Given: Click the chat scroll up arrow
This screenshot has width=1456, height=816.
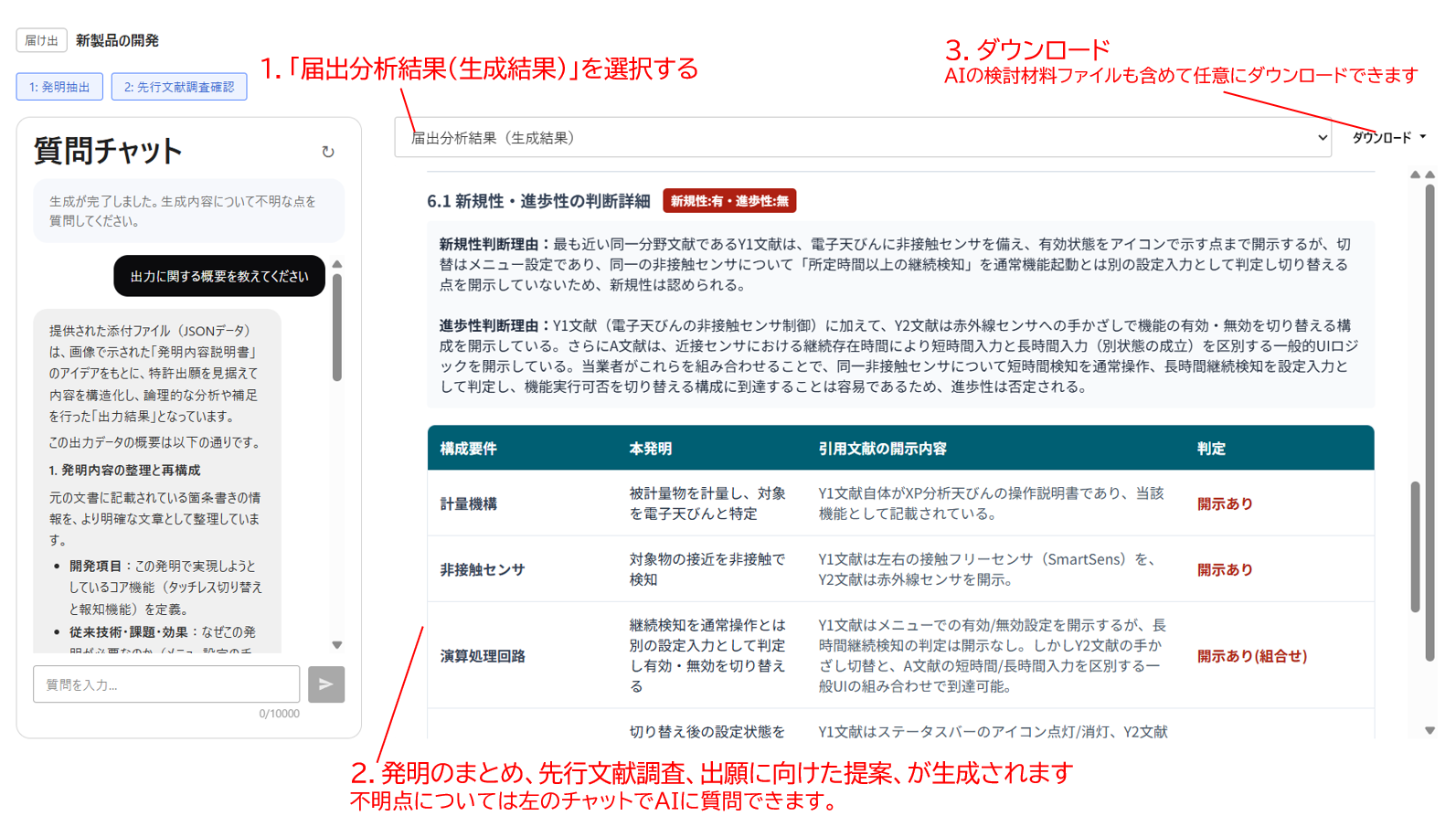Looking at the screenshot, I should click(337, 264).
